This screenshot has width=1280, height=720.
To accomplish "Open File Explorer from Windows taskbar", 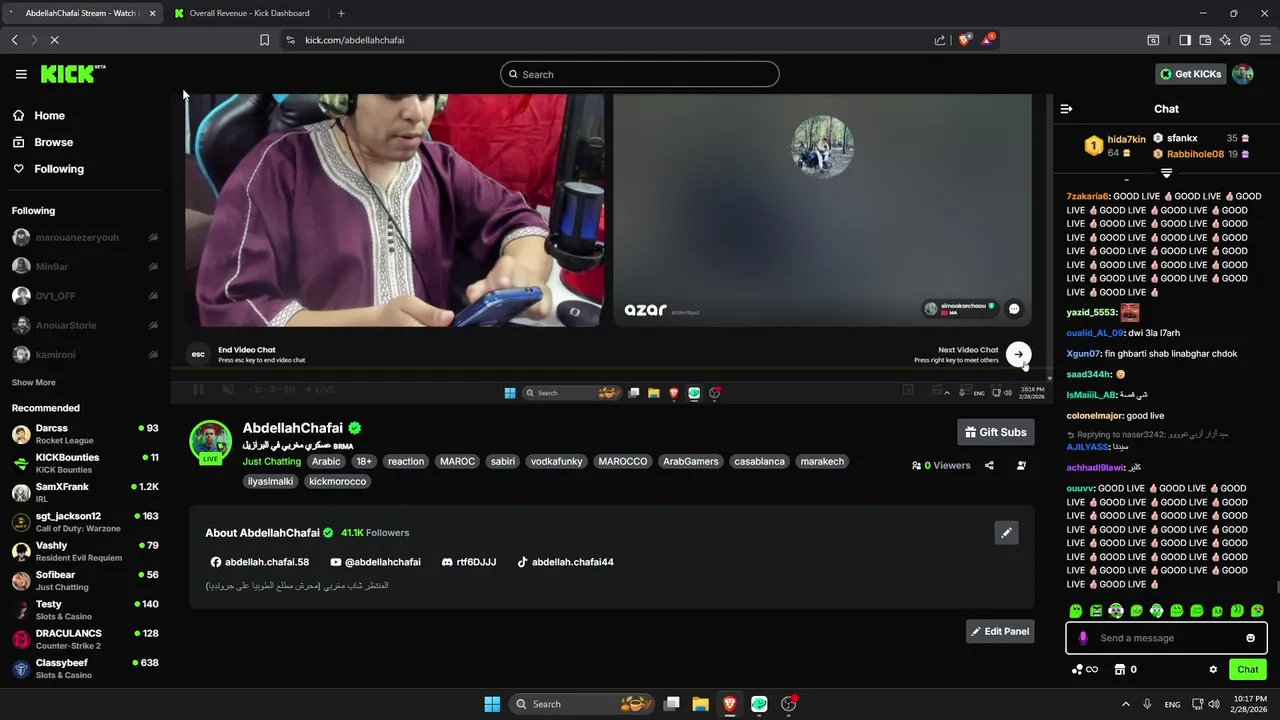I will pos(700,704).
